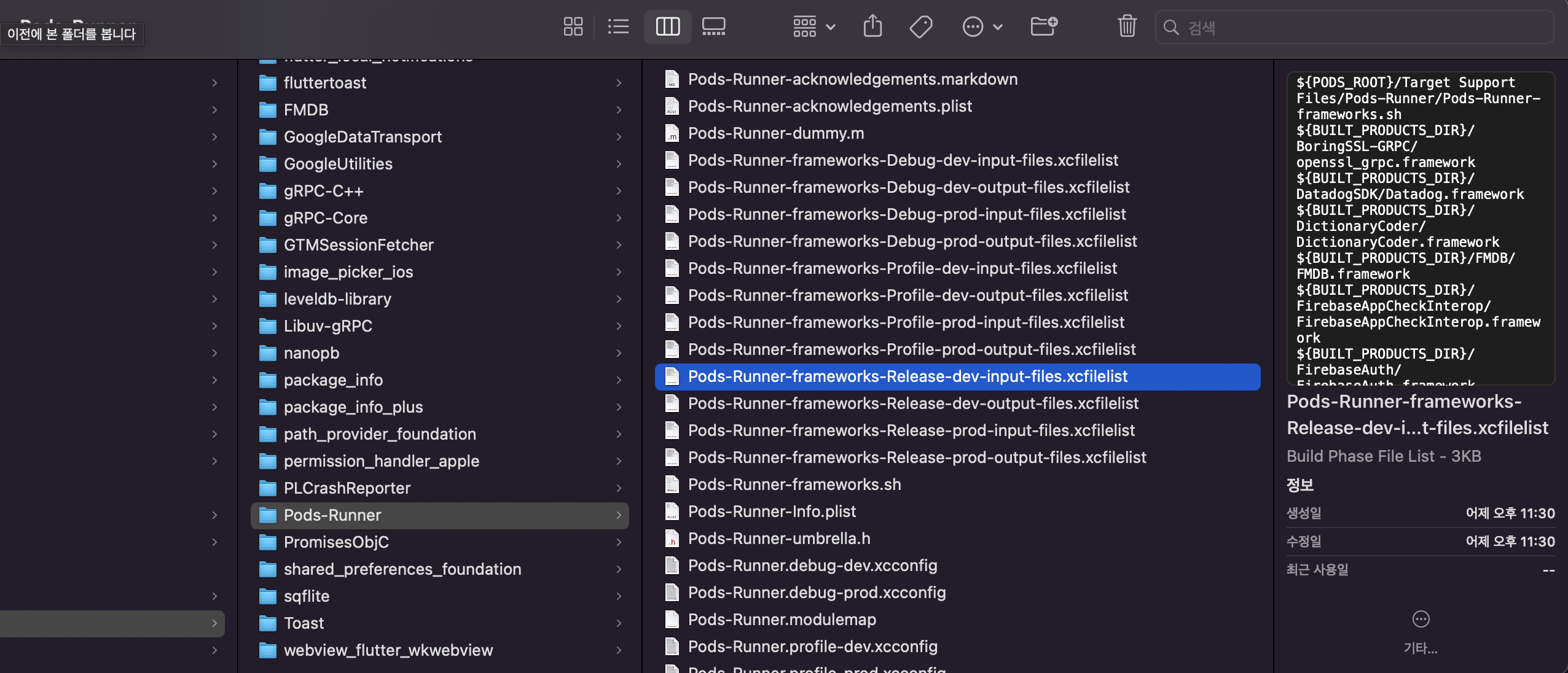Select the Libuv-gRPC folder
The width and height of the screenshot is (1568, 673).
pyautogui.click(x=439, y=326)
